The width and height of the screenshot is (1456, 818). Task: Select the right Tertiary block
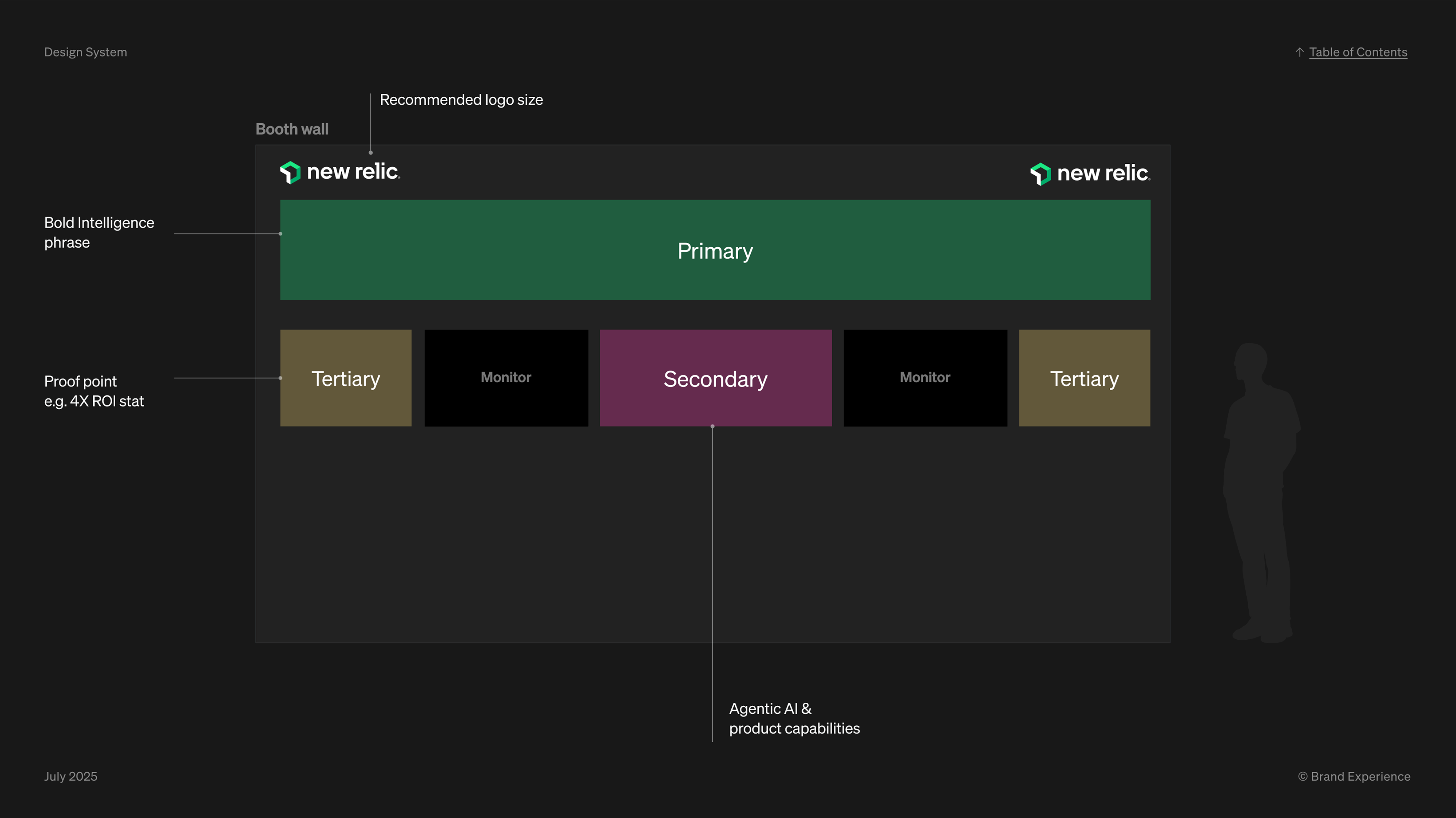pyautogui.click(x=1084, y=378)
